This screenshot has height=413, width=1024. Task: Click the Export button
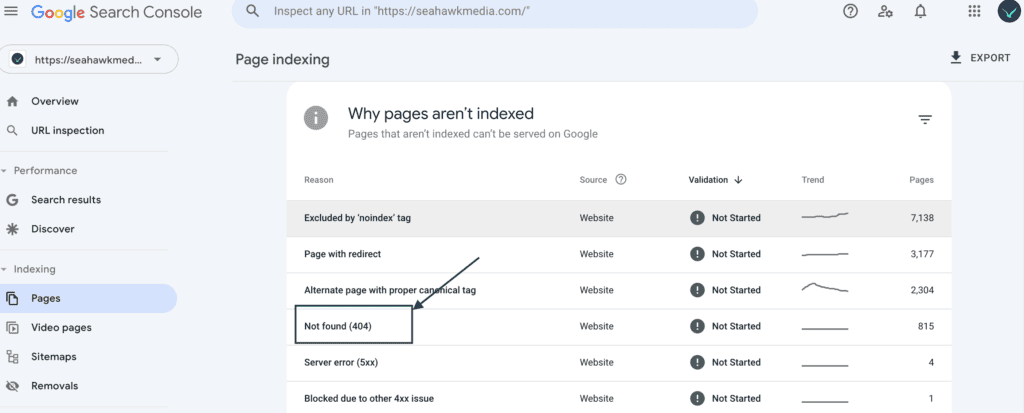[979, 58]
